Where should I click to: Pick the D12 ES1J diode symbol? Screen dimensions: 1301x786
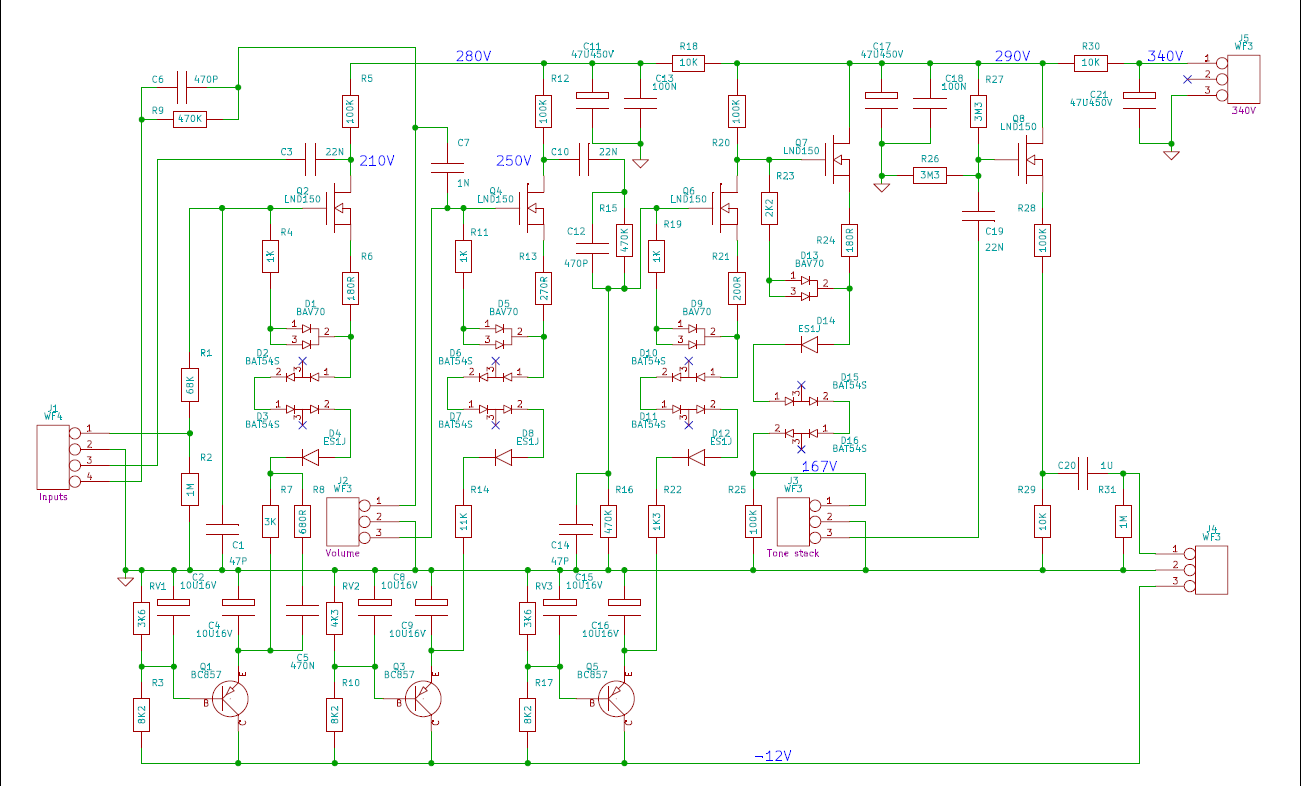tap(695, 457)
